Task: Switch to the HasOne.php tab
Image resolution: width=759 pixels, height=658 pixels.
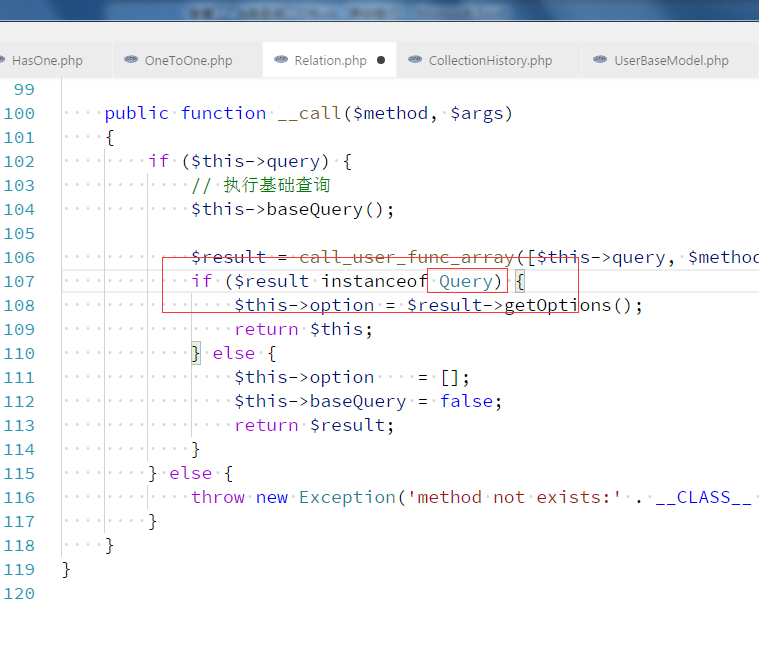Action: point(46,61)
